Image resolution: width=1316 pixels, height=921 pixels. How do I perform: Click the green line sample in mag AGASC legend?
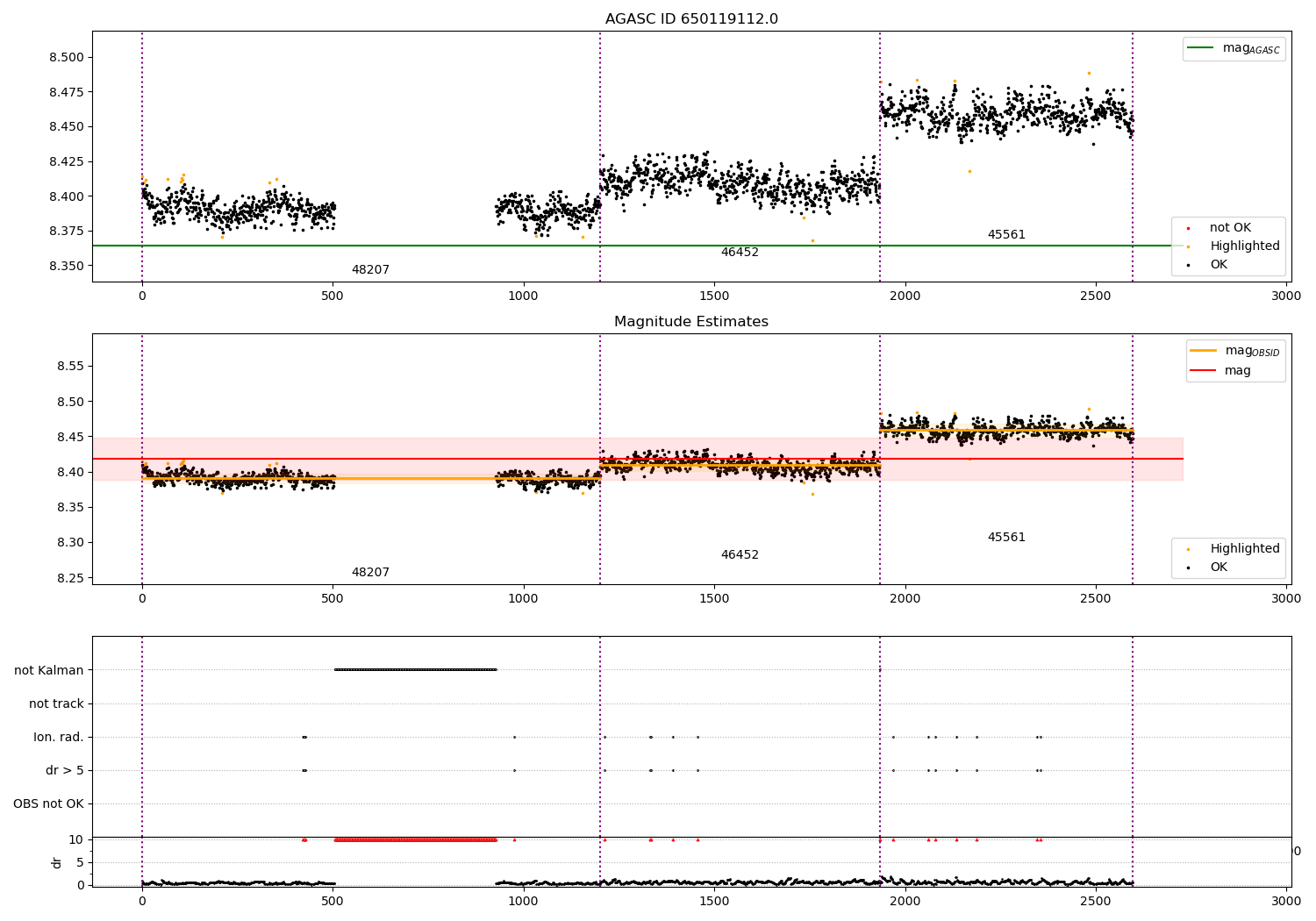[1202, 48]
